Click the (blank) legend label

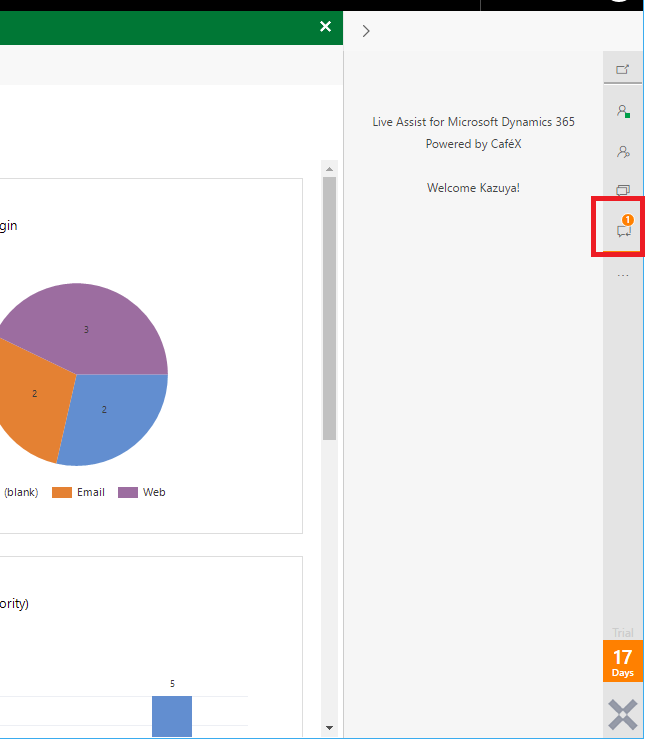21,493
